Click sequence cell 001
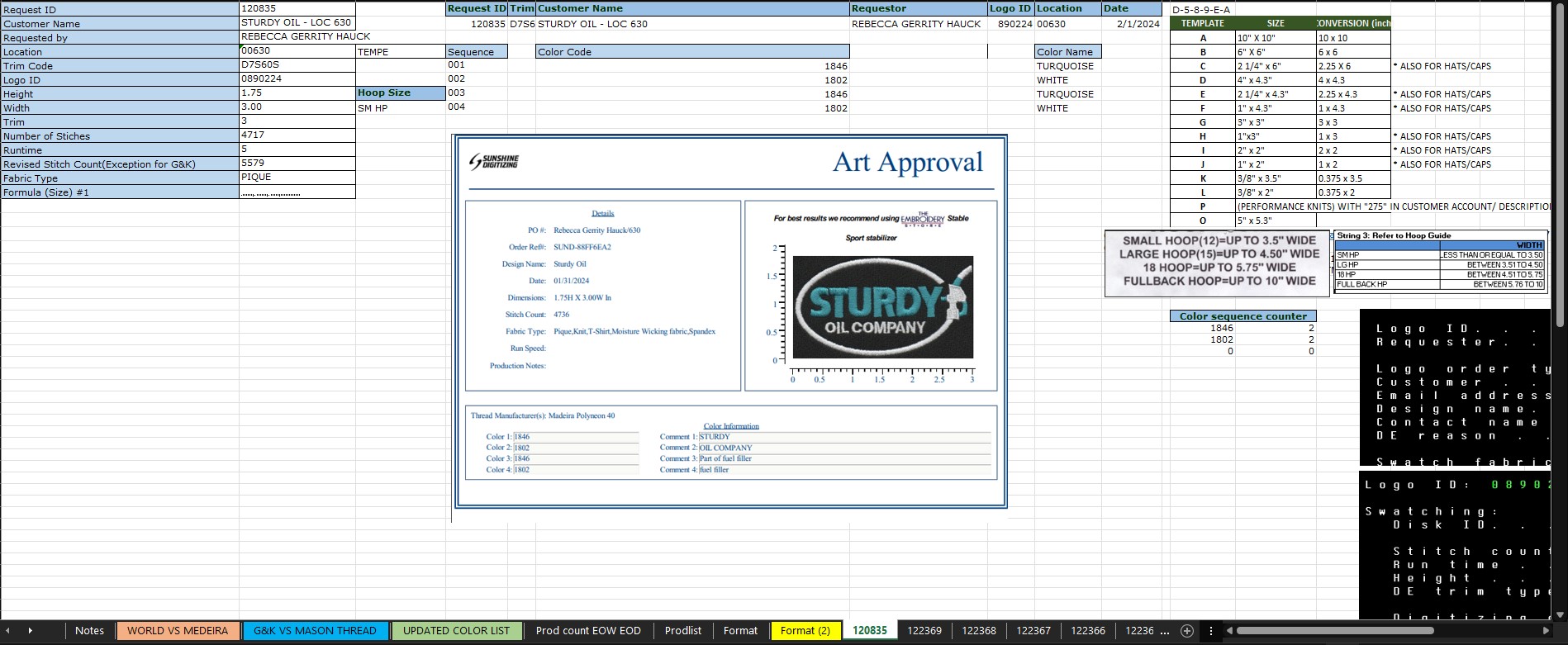 click(477, 64)
